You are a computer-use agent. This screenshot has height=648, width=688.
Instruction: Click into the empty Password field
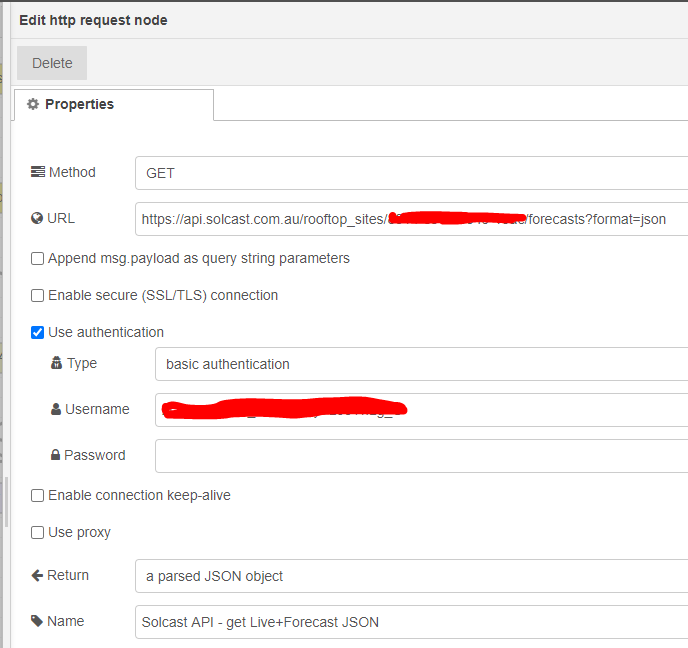pyautogui.click(x=420, y=455)
